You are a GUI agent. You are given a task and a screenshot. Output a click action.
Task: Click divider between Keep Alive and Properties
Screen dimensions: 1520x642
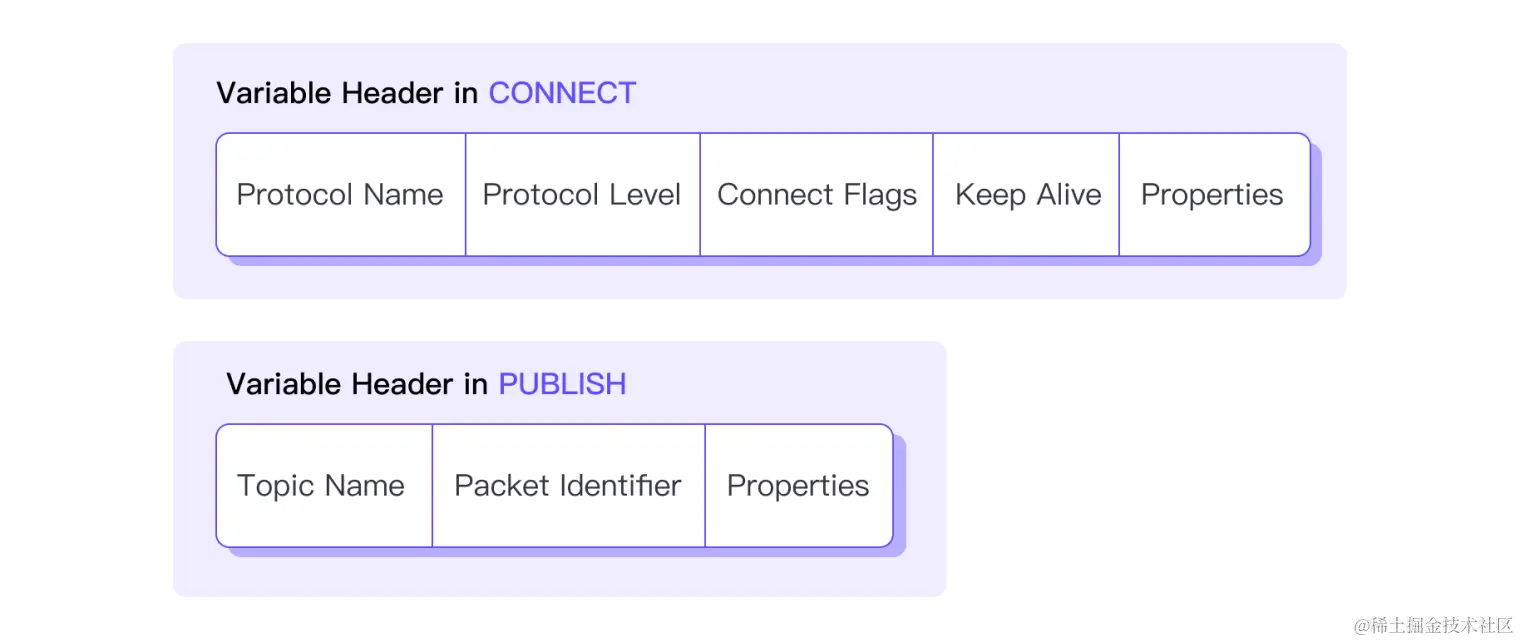pos(1119,194)
